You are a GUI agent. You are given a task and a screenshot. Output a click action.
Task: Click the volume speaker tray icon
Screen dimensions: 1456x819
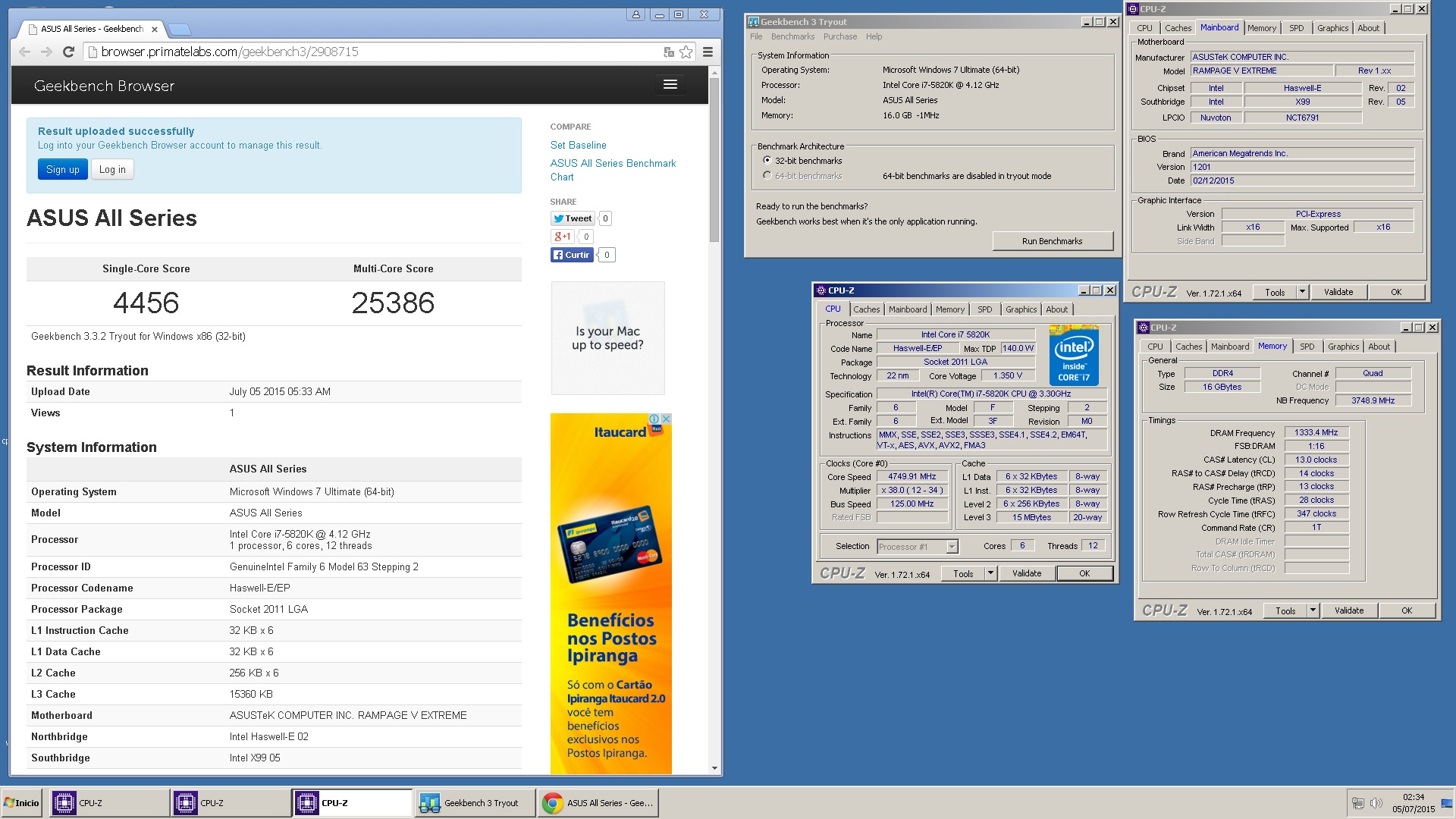[1376, 803]
